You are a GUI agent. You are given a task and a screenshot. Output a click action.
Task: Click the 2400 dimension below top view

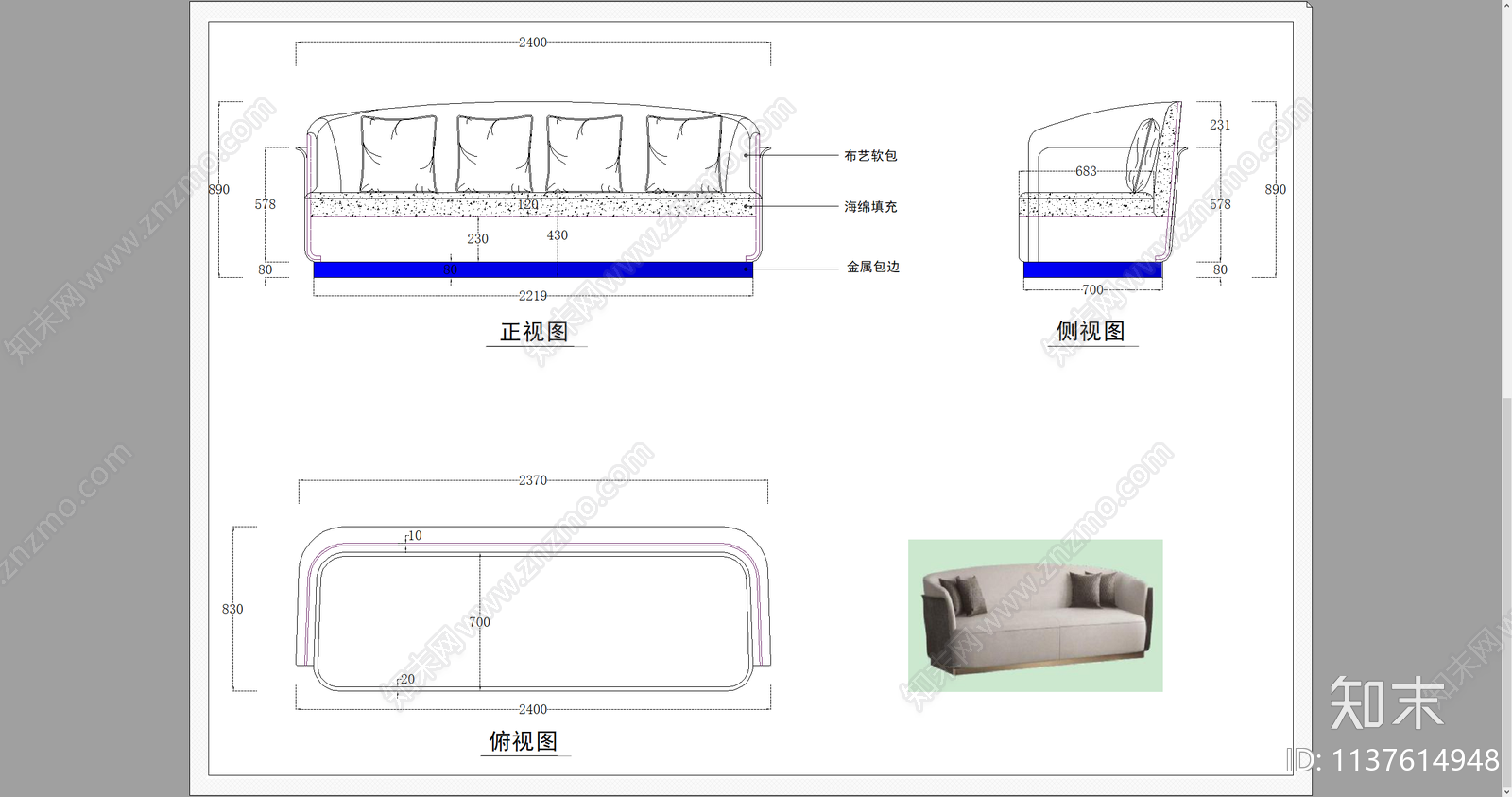[533, 709]
